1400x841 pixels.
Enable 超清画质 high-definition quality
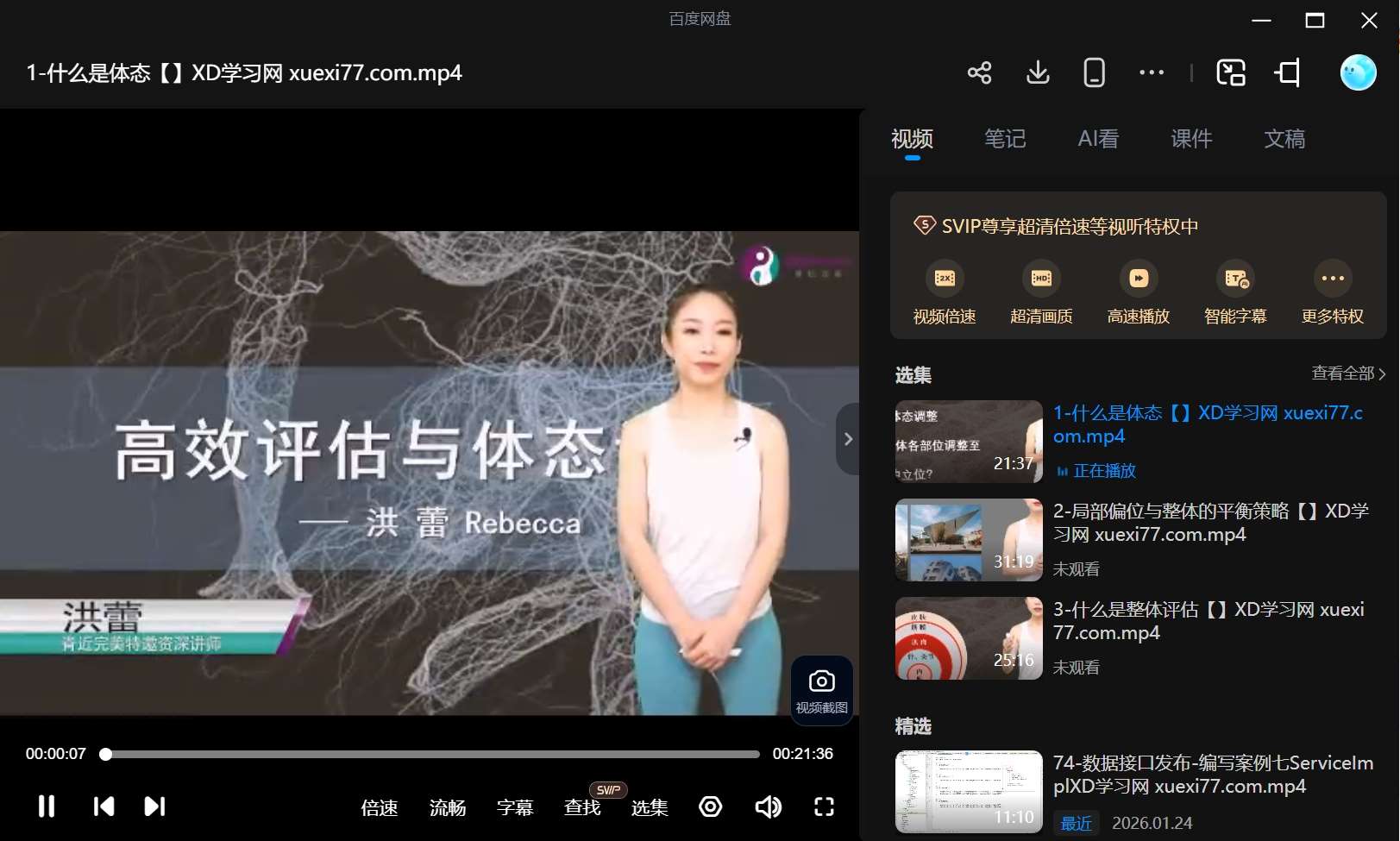click(1040, 292)
